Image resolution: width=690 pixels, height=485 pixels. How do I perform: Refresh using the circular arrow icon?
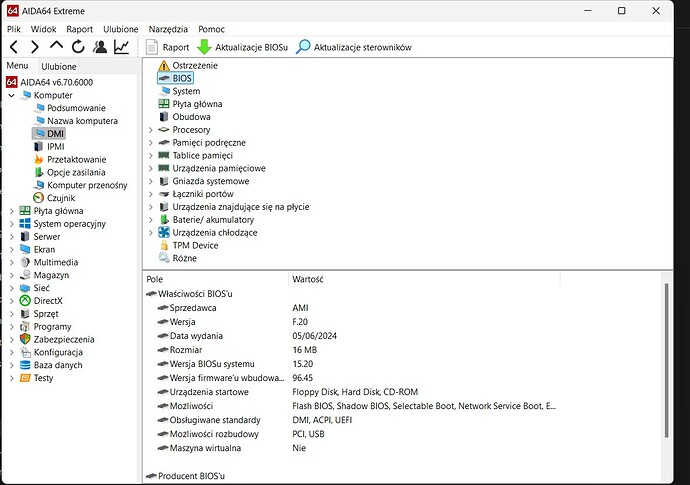coord(78,47)
